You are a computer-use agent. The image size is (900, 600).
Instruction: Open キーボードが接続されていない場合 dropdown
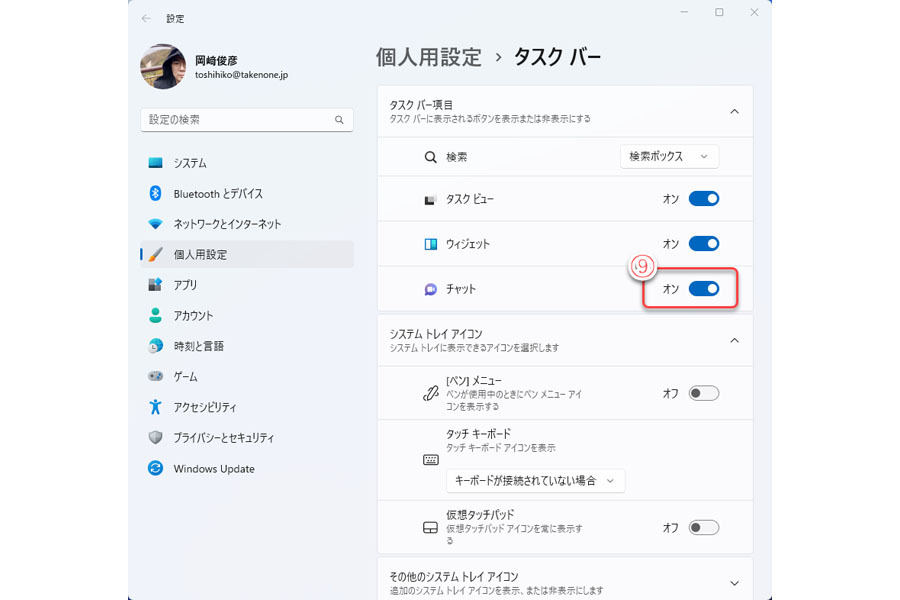(536, 481)
